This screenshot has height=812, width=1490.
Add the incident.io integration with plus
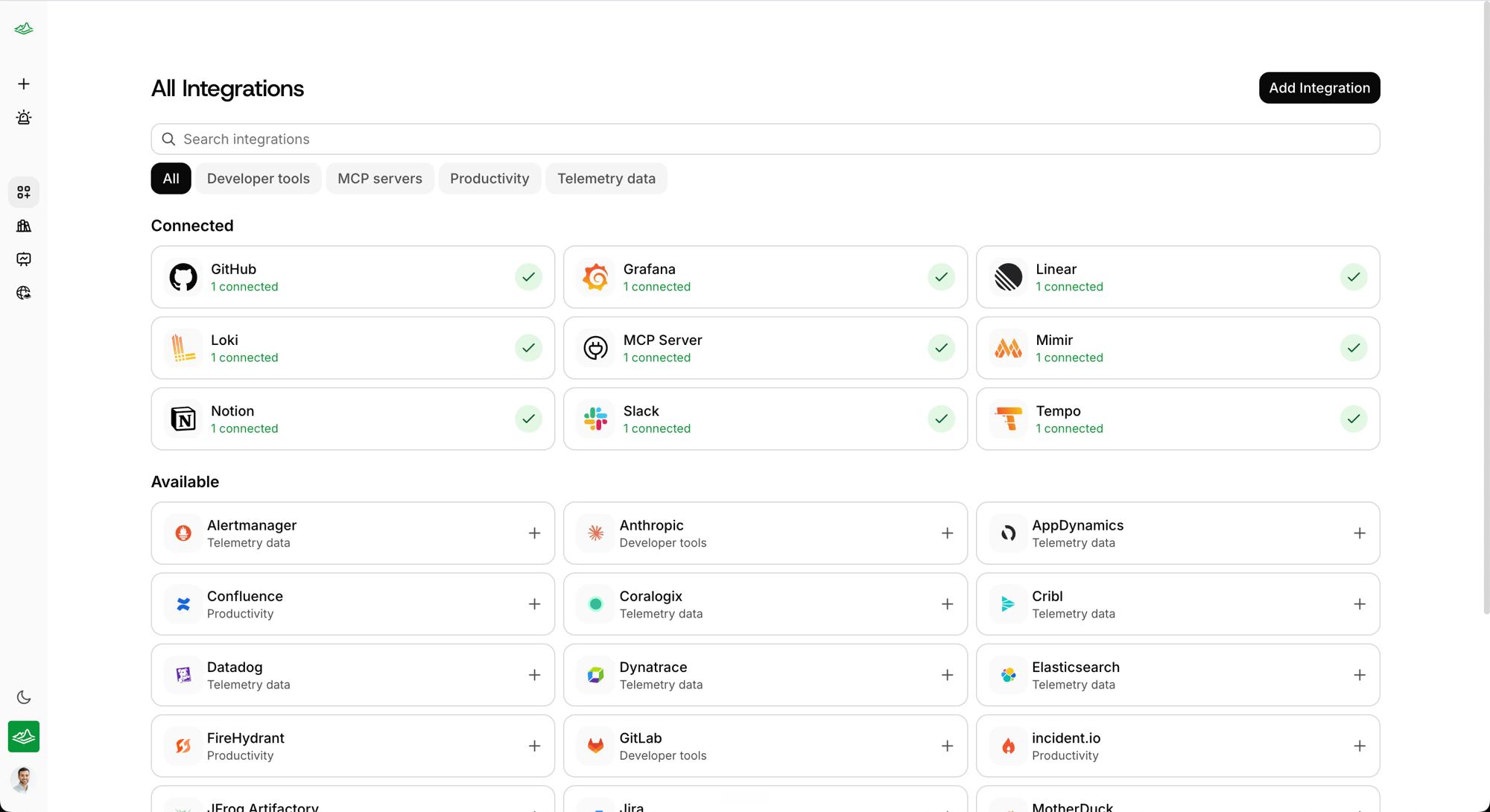(1360, 746)
